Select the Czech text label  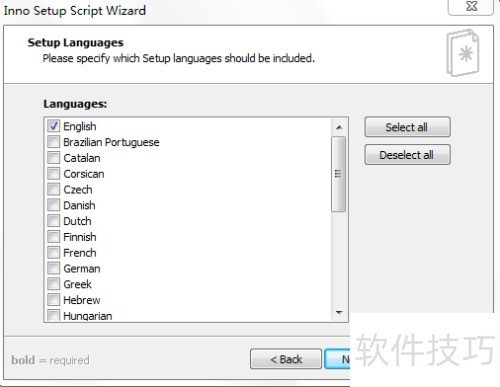(x=78, y=190)
